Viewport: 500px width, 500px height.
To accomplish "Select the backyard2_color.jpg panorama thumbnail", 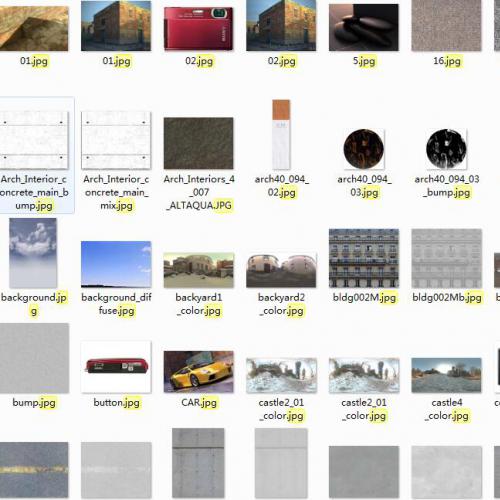I will pos(281,270).
